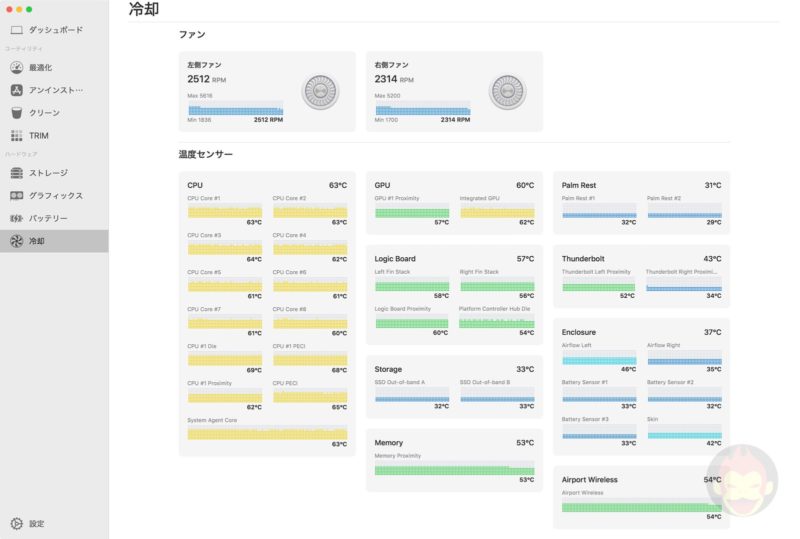The width and height of the screenshot is (800, 539).
Task: Click the right fan (右側ファン) fan graphic
Action: pos(508,91)
